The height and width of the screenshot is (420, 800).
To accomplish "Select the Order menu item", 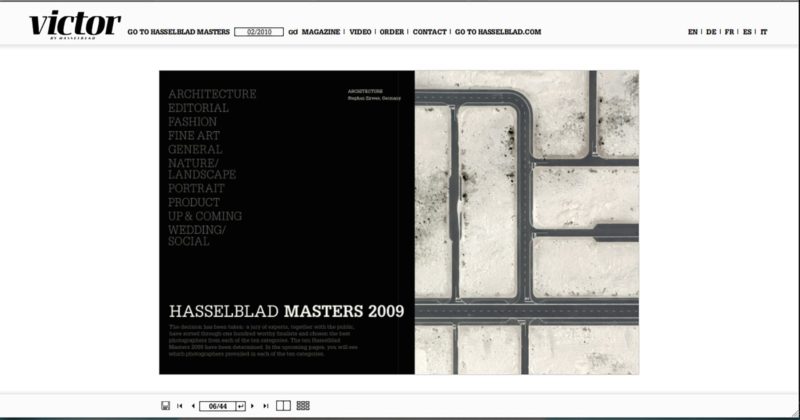I will [392, 32].
